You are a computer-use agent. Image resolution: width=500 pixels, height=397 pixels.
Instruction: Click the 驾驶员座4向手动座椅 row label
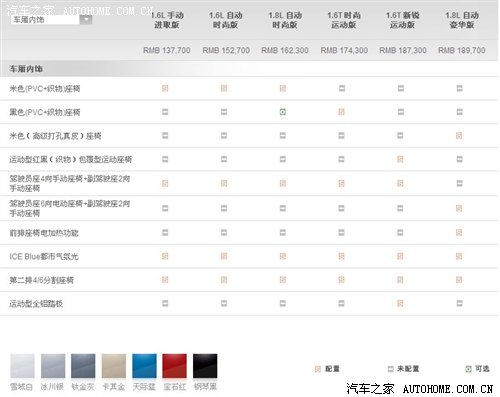(70, 184)
